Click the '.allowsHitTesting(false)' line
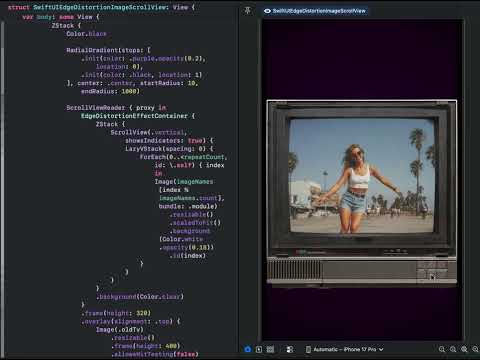This screenshot has width=480, height=360. tap(154, 354)
